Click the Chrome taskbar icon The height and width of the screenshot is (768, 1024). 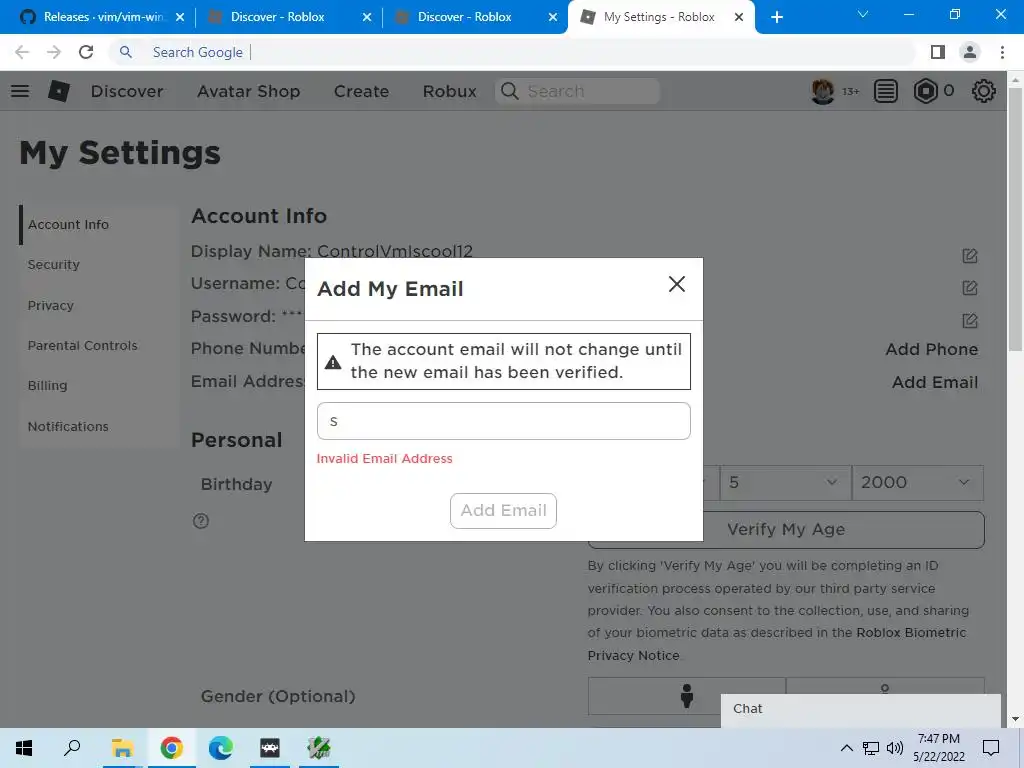tap(171, 748)
